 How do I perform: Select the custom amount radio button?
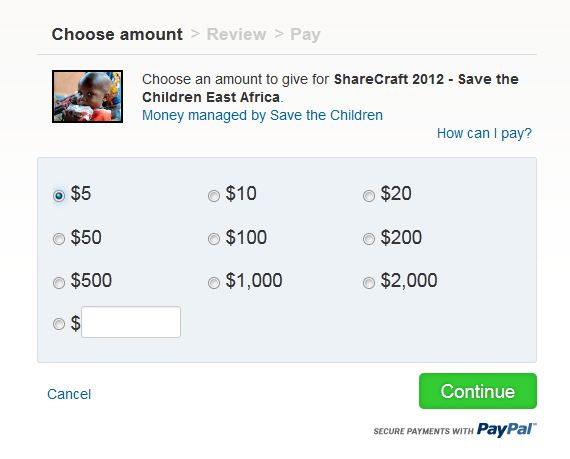pos(59,323)
